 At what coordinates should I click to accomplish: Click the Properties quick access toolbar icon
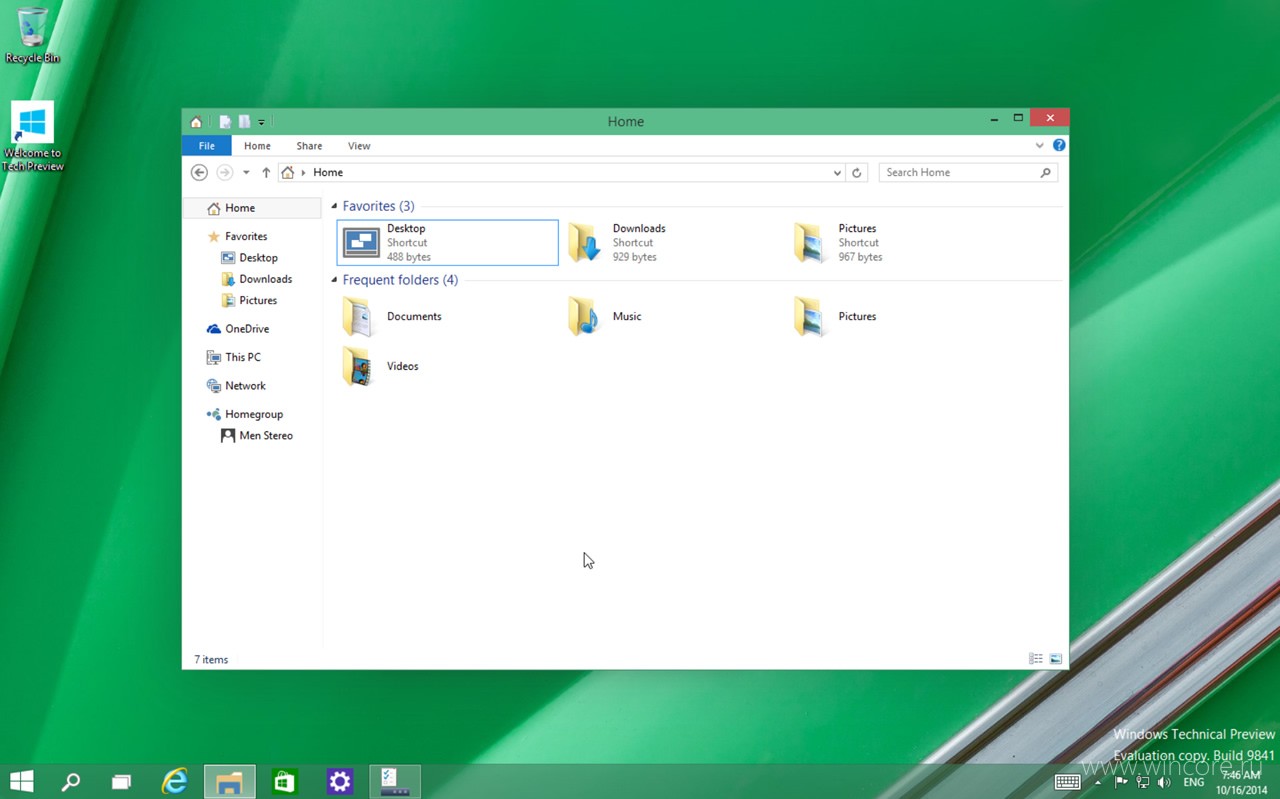[x=225, y=122]
